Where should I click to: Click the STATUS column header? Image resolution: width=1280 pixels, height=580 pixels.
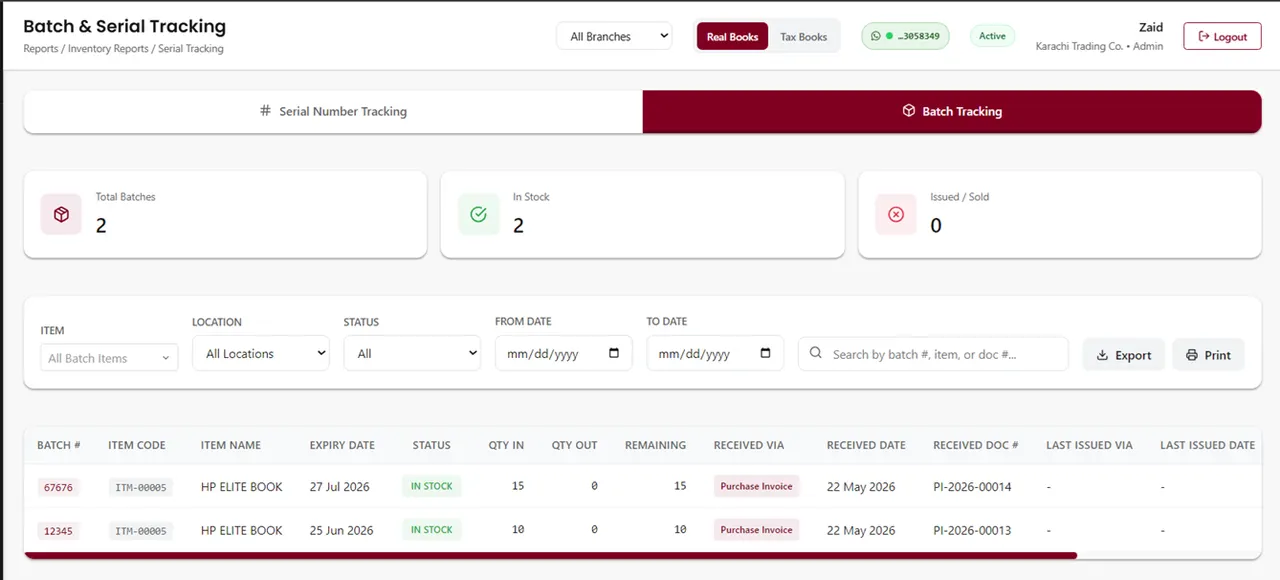coord(432,445)
